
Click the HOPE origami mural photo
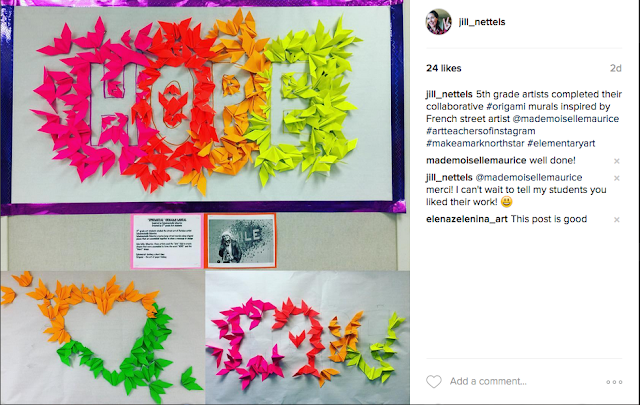(203, 106)
